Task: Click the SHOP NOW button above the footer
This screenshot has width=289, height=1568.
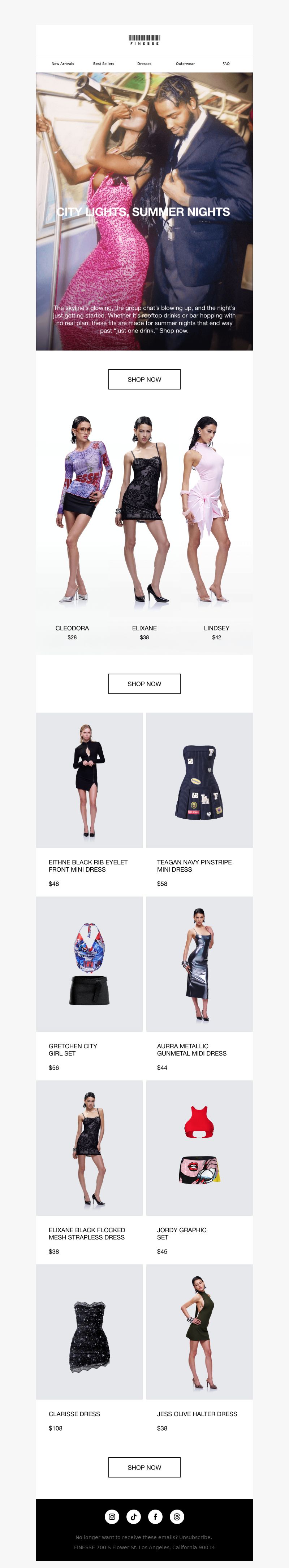Action: pos(144,1467)
